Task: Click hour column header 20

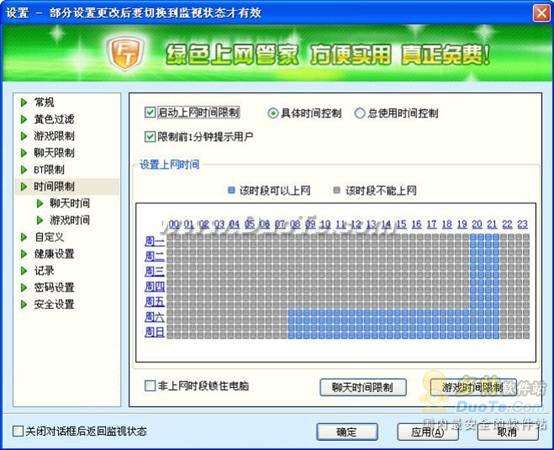Action: coord(477,224)
